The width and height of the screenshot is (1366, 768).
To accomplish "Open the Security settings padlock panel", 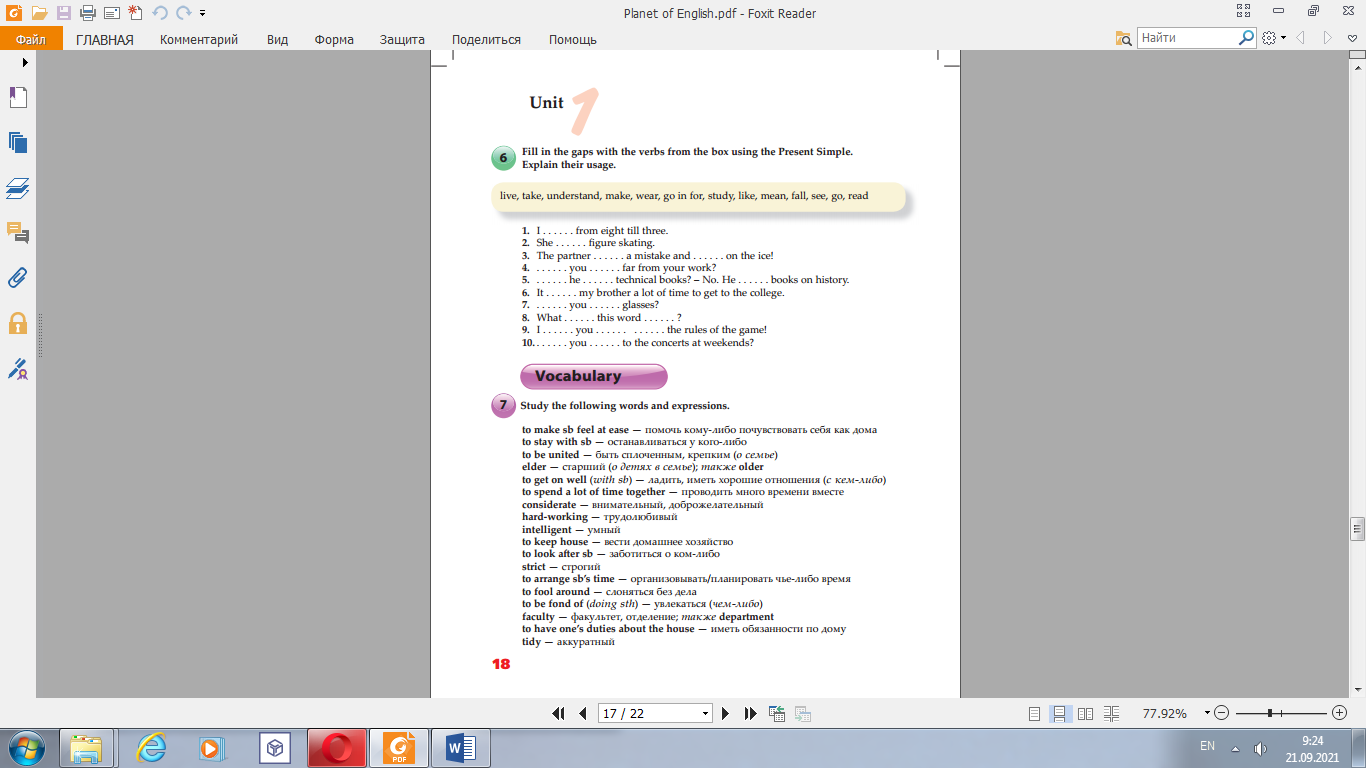I will [x=18, y=323].
